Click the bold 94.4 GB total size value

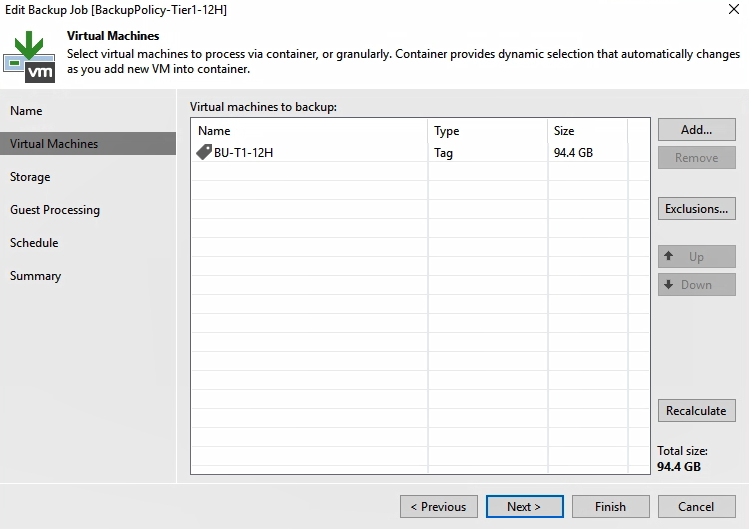pyautogui.click(x=679, y=466)
